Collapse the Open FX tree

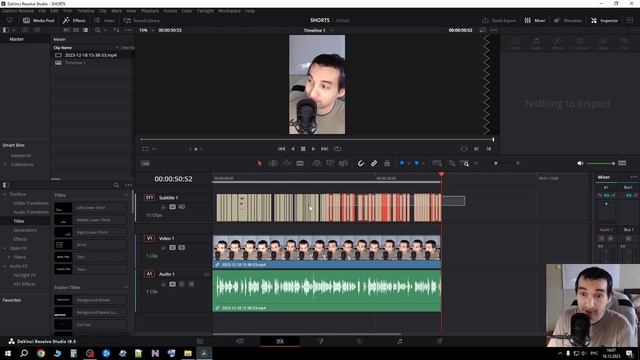(x=5, y=248)
